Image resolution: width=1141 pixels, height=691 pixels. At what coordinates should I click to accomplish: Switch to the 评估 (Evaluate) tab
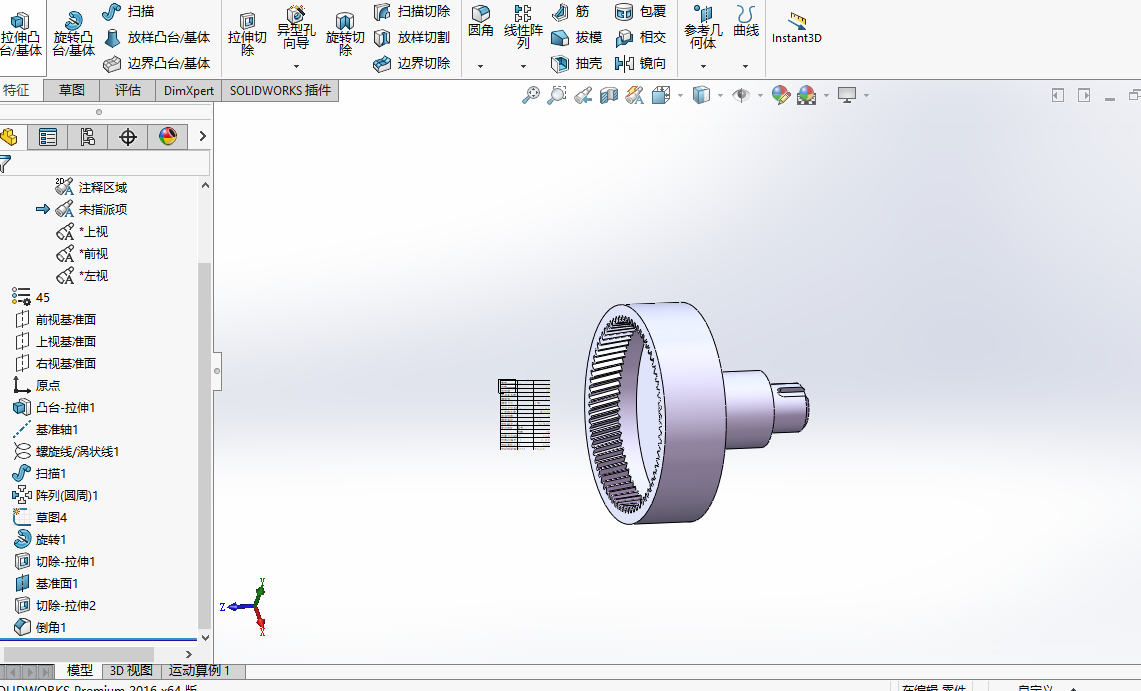click(x=127, y=90)
